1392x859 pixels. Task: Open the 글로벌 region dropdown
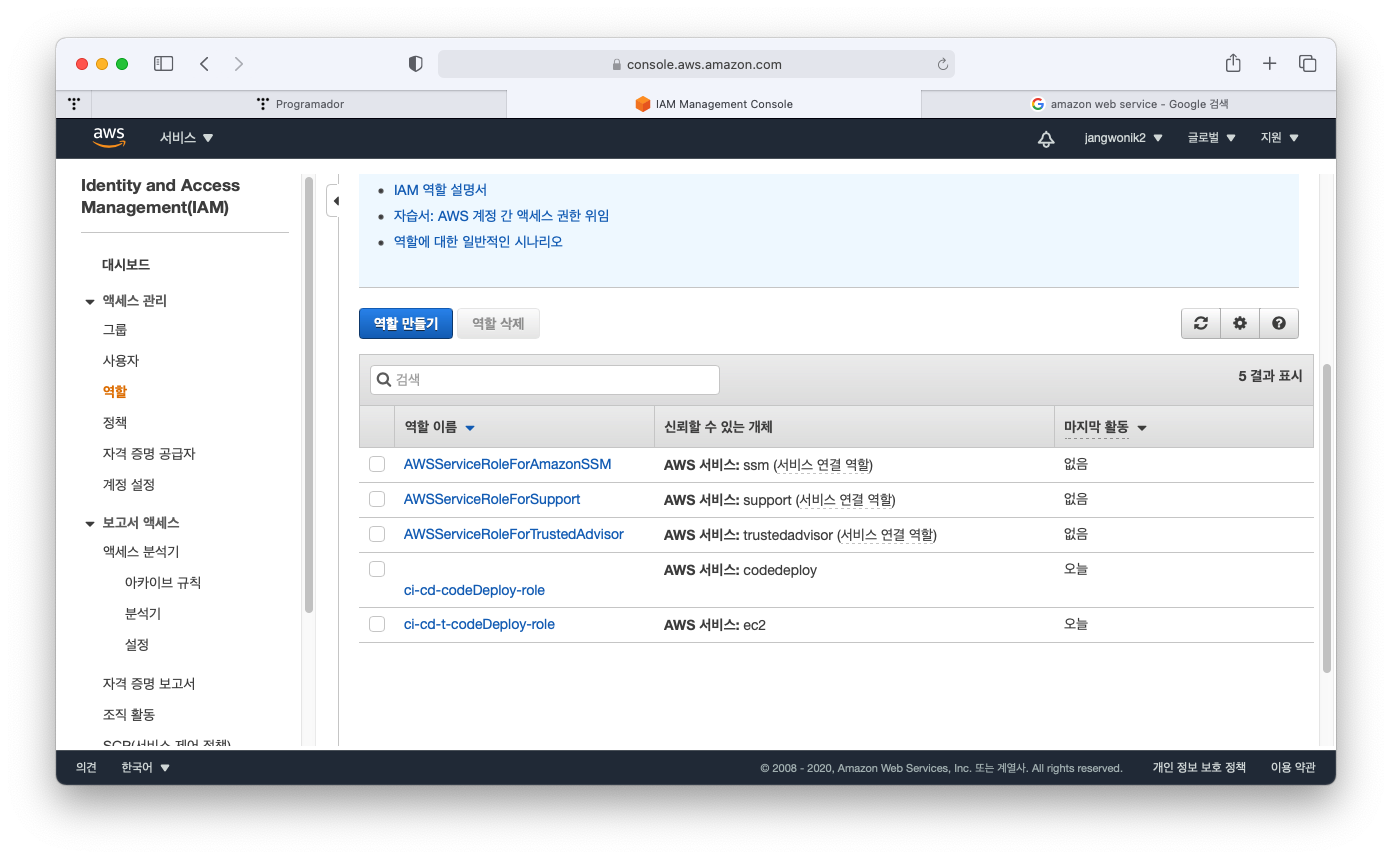1212,138
